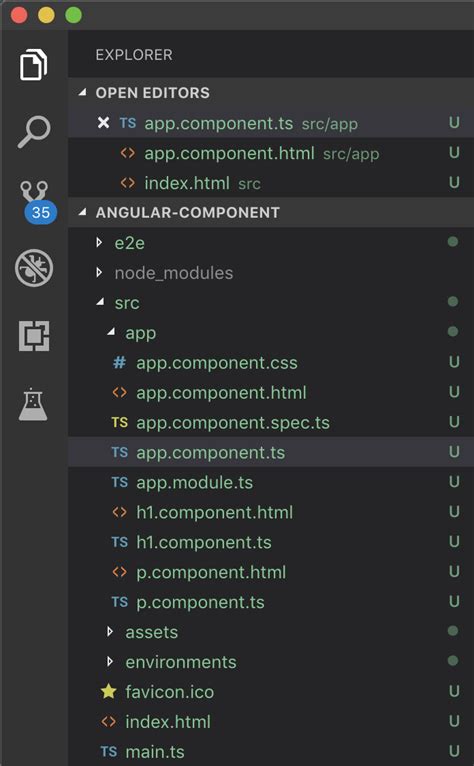This screenshot has height=766, width=474.
Task: Click HTML icon of index.html src editor
Action: [128, 183]
